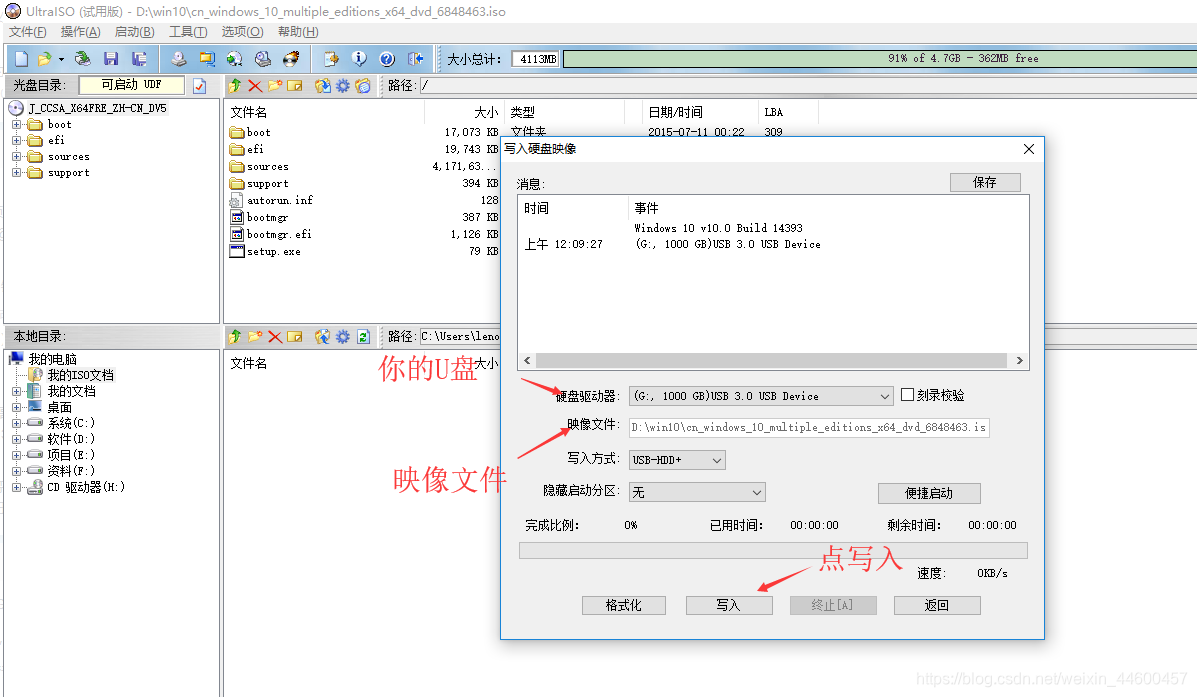Open the 操作(A) menu
The height and width of the screenshot is (697, 1197).
click(x=80, y=31)
